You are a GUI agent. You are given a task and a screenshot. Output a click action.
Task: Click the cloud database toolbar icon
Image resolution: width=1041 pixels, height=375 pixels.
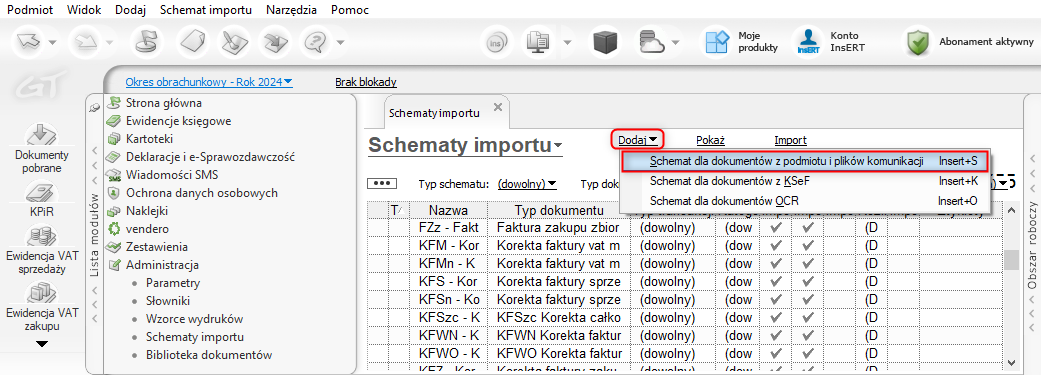652,42
